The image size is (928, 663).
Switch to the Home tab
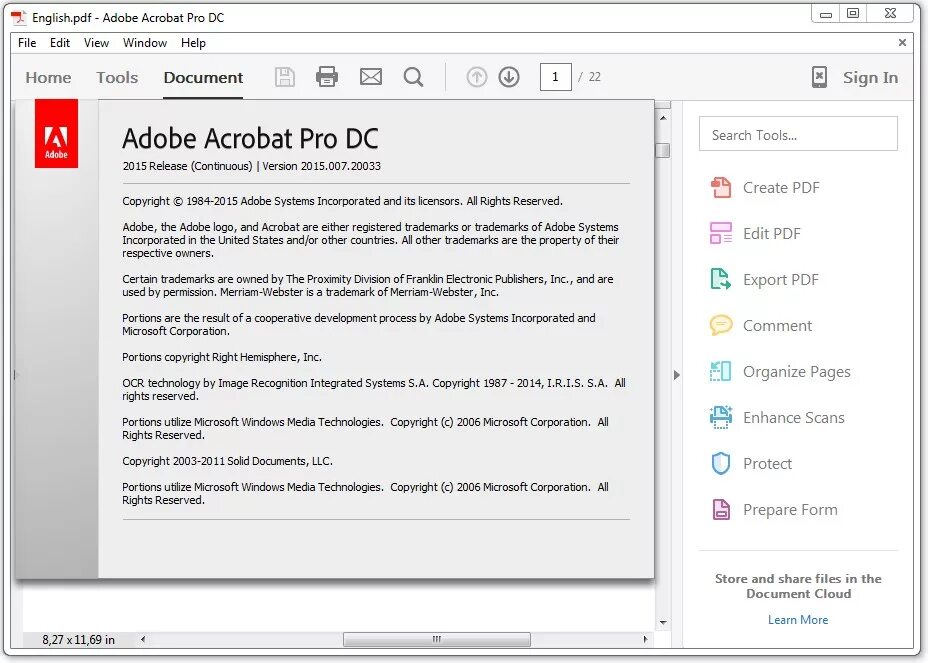(48, 78)
